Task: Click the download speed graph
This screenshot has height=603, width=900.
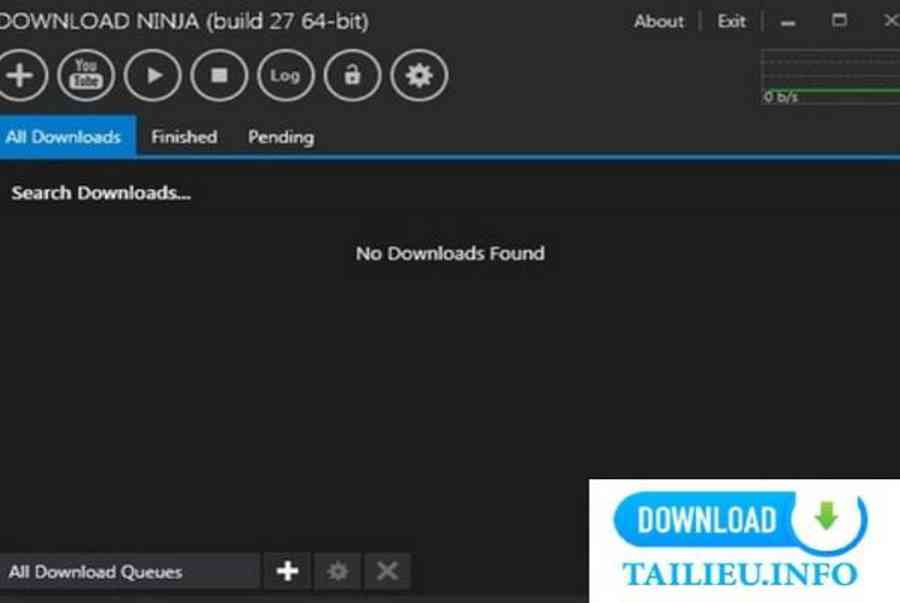Action: (x=830, y=77)
